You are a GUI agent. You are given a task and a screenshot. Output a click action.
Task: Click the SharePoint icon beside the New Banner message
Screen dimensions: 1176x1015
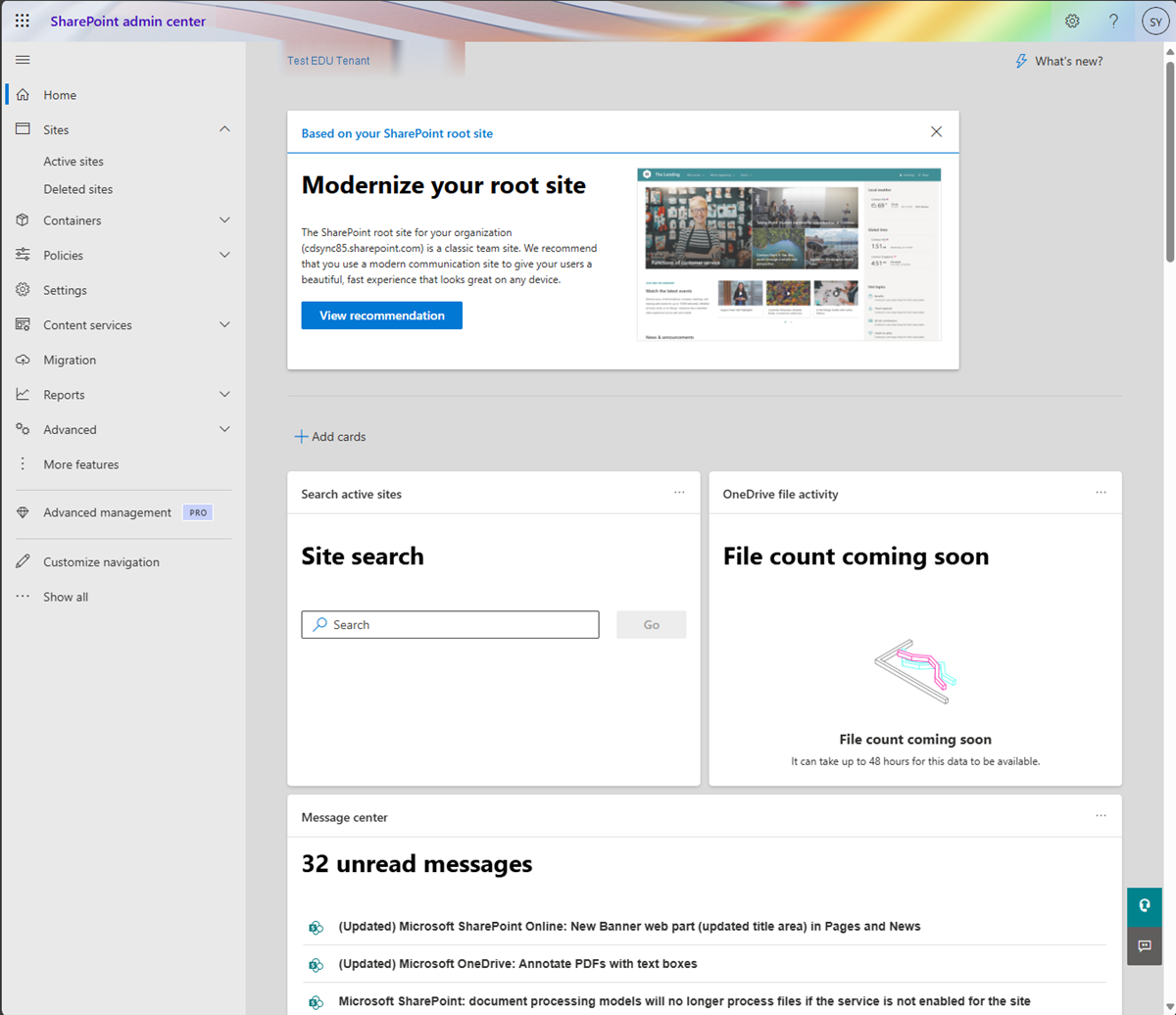point(316,927)
